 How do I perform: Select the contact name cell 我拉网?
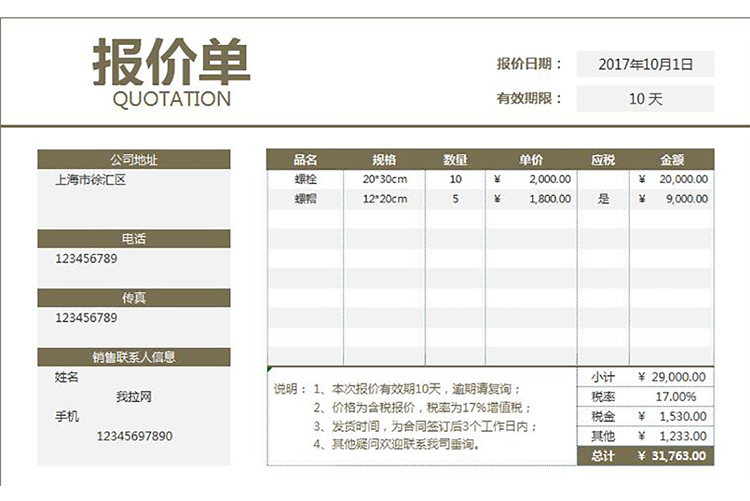[133, 397]
